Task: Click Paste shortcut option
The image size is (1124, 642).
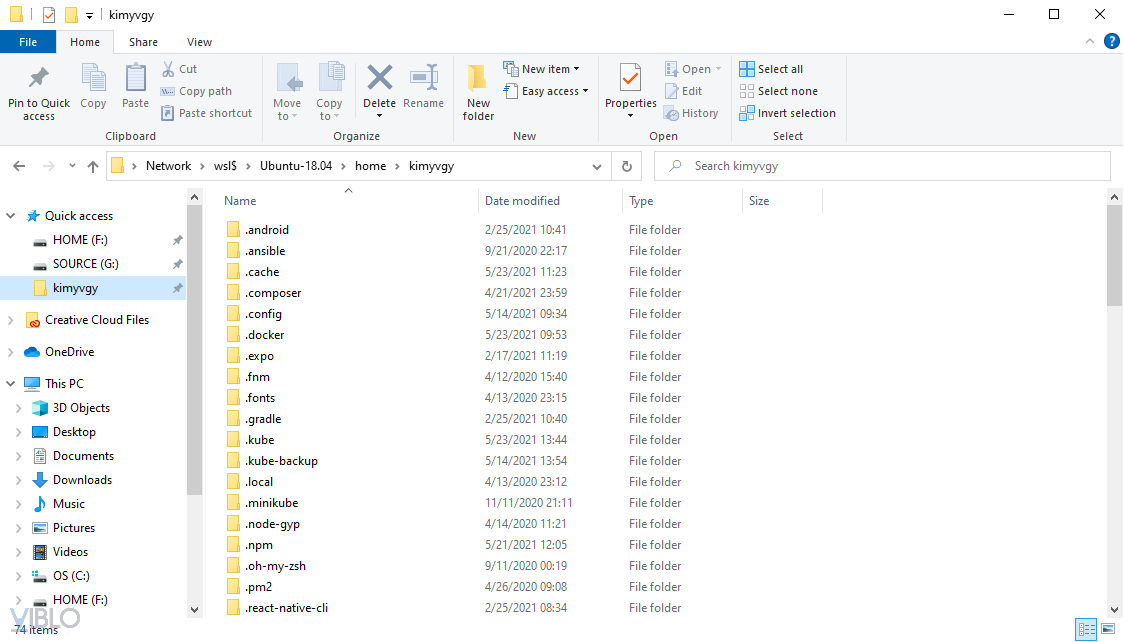Action: coord(206,113)
